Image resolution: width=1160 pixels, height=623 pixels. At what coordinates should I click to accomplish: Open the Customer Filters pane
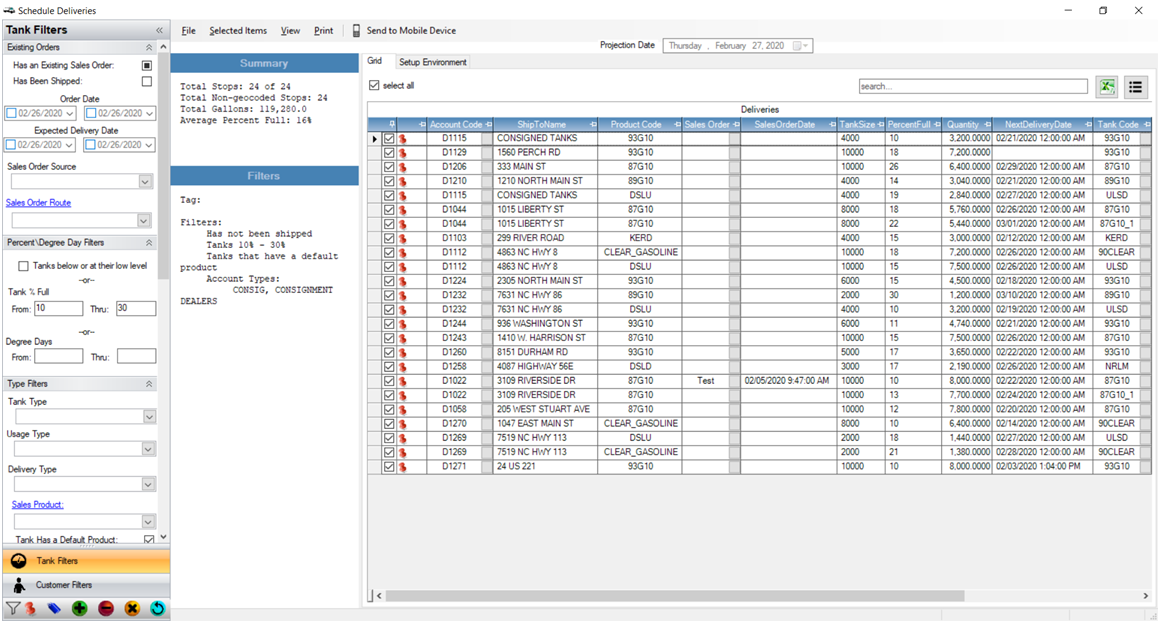coord(85,585)
